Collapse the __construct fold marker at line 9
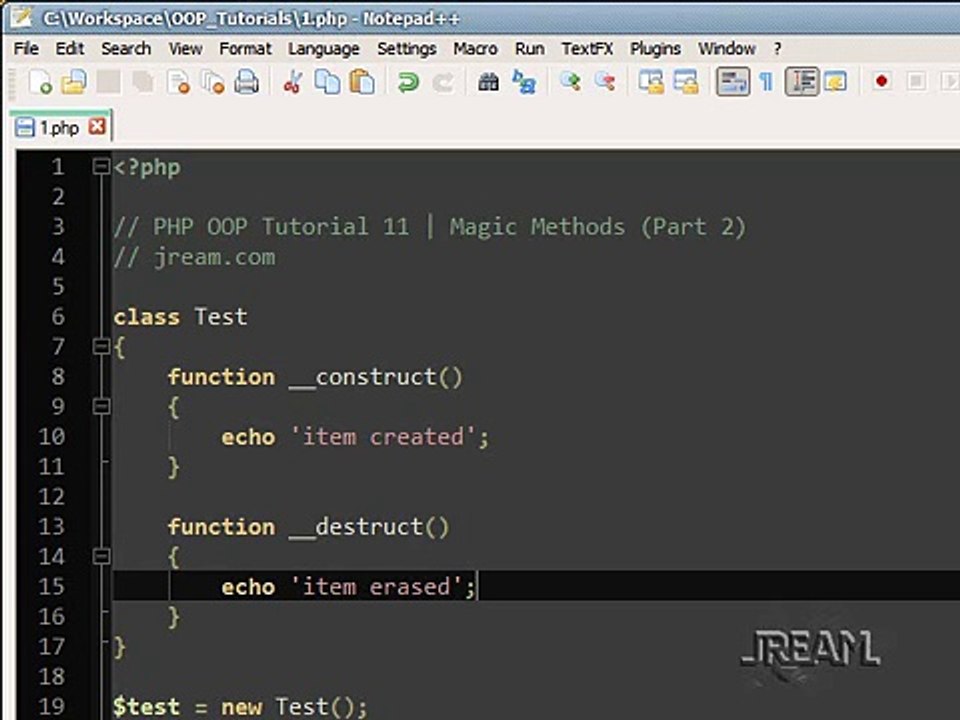Image resolution: width=960 pixels, height=720 pixels. click(101, 407)
